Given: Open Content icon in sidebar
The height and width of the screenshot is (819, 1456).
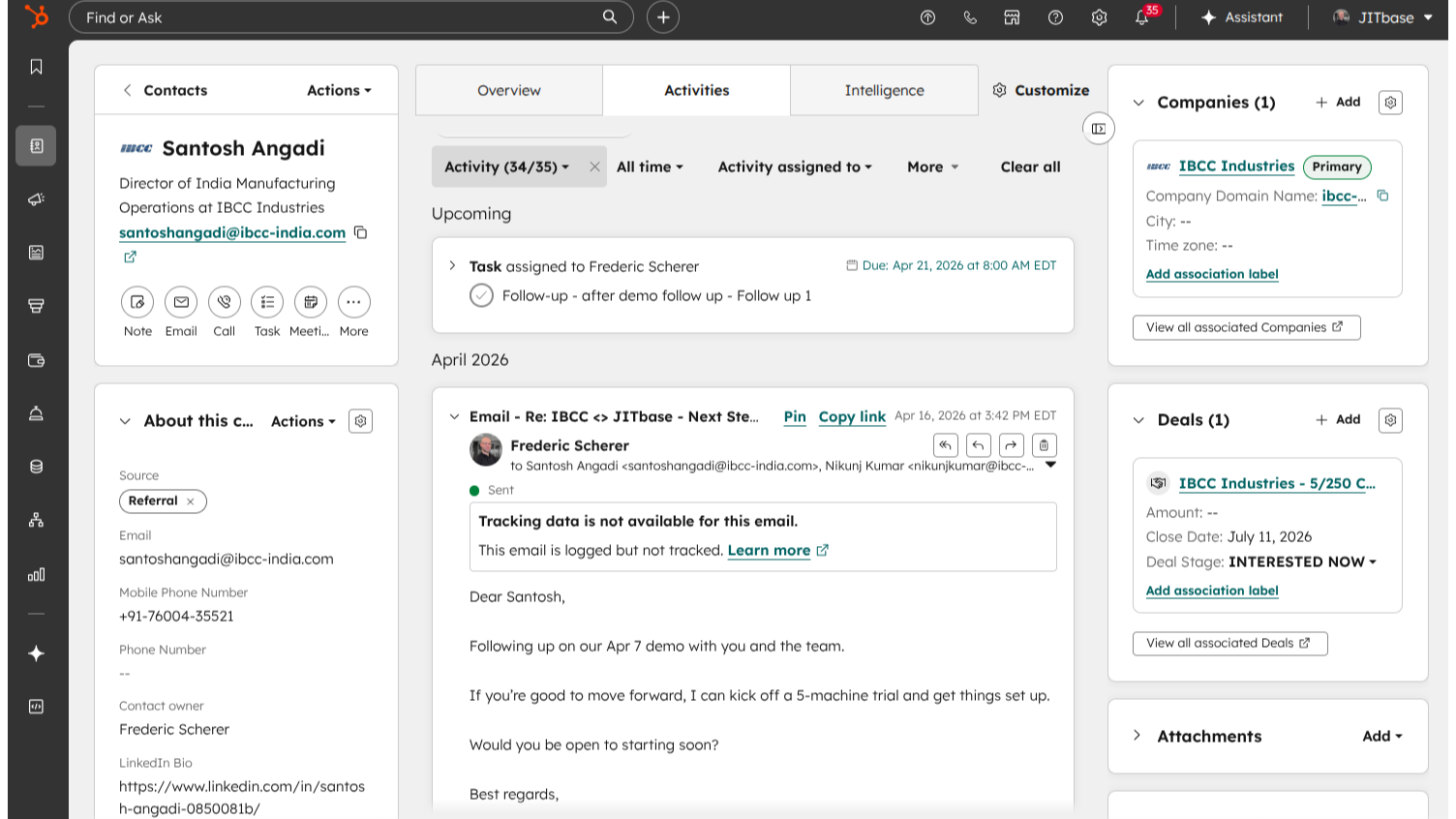Looking at the screenshot, I should (x=36, y=253).
